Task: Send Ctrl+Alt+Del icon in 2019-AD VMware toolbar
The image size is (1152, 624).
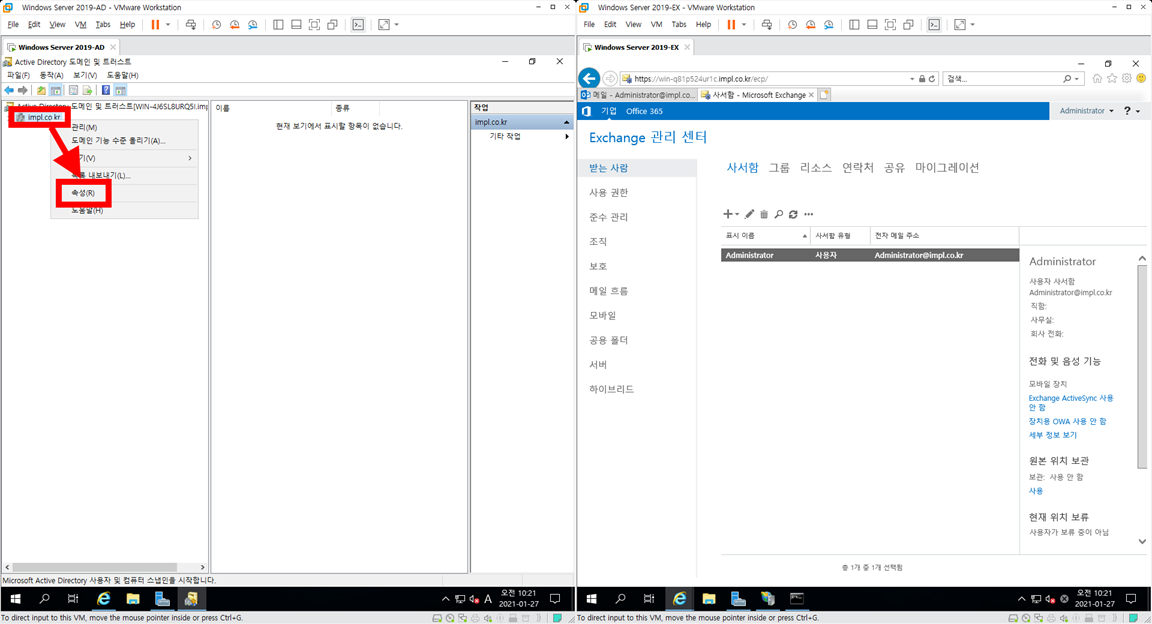Action: [x=191, y=24]
